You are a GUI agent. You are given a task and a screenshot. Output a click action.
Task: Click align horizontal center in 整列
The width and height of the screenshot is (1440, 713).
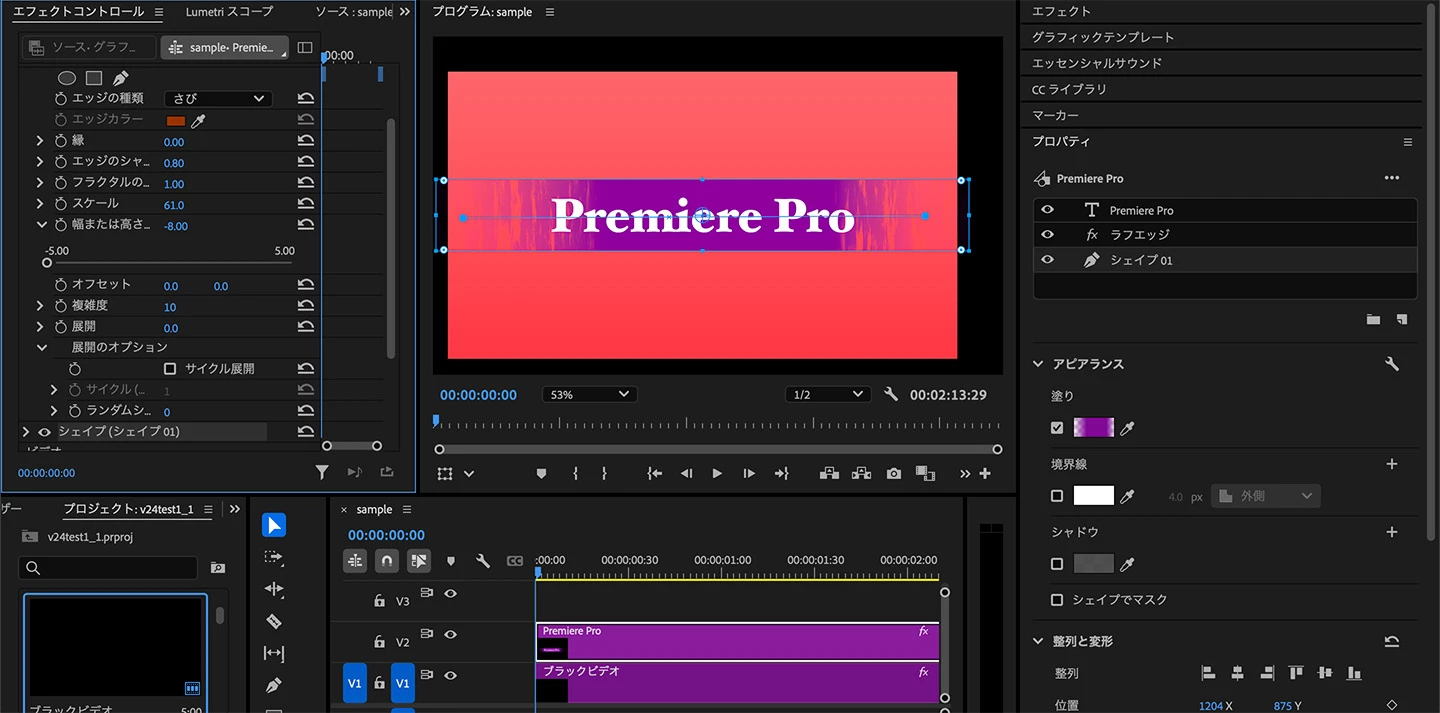[x=1237, y=673]
